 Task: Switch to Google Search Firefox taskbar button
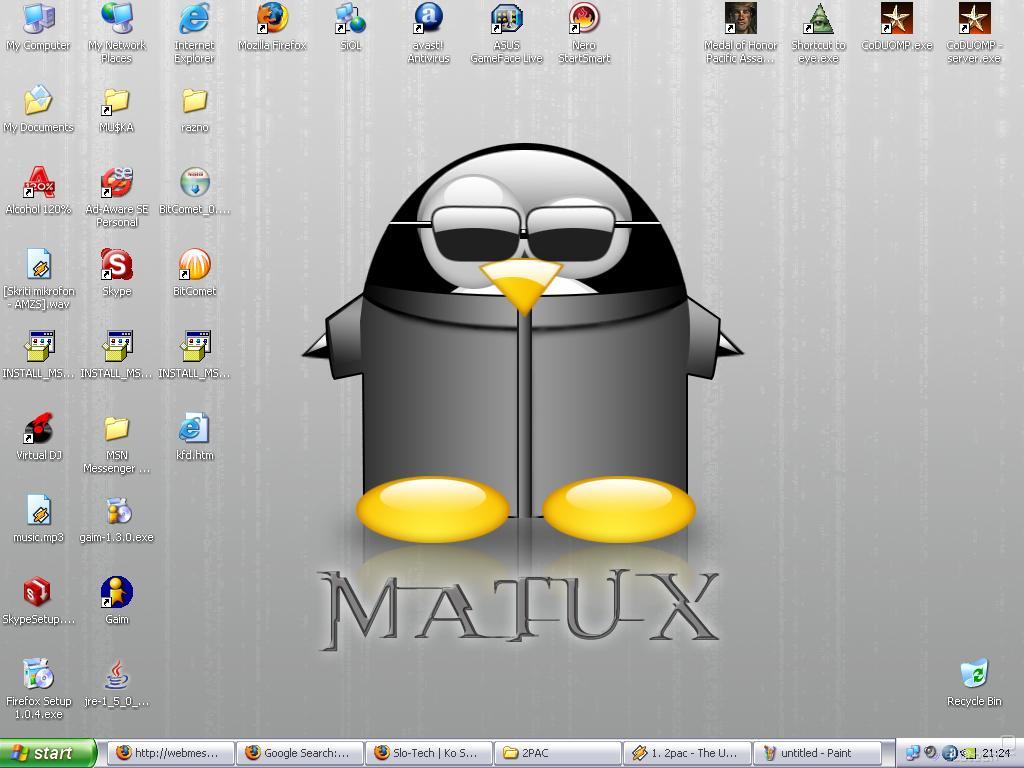pyautogui.click(x=299, y=753)
